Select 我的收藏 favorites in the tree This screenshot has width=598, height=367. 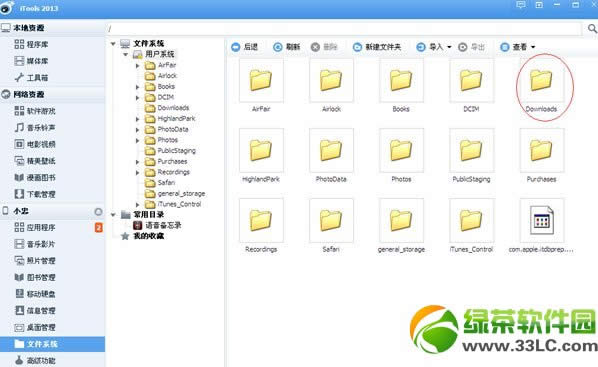click(x=142, y=236)
